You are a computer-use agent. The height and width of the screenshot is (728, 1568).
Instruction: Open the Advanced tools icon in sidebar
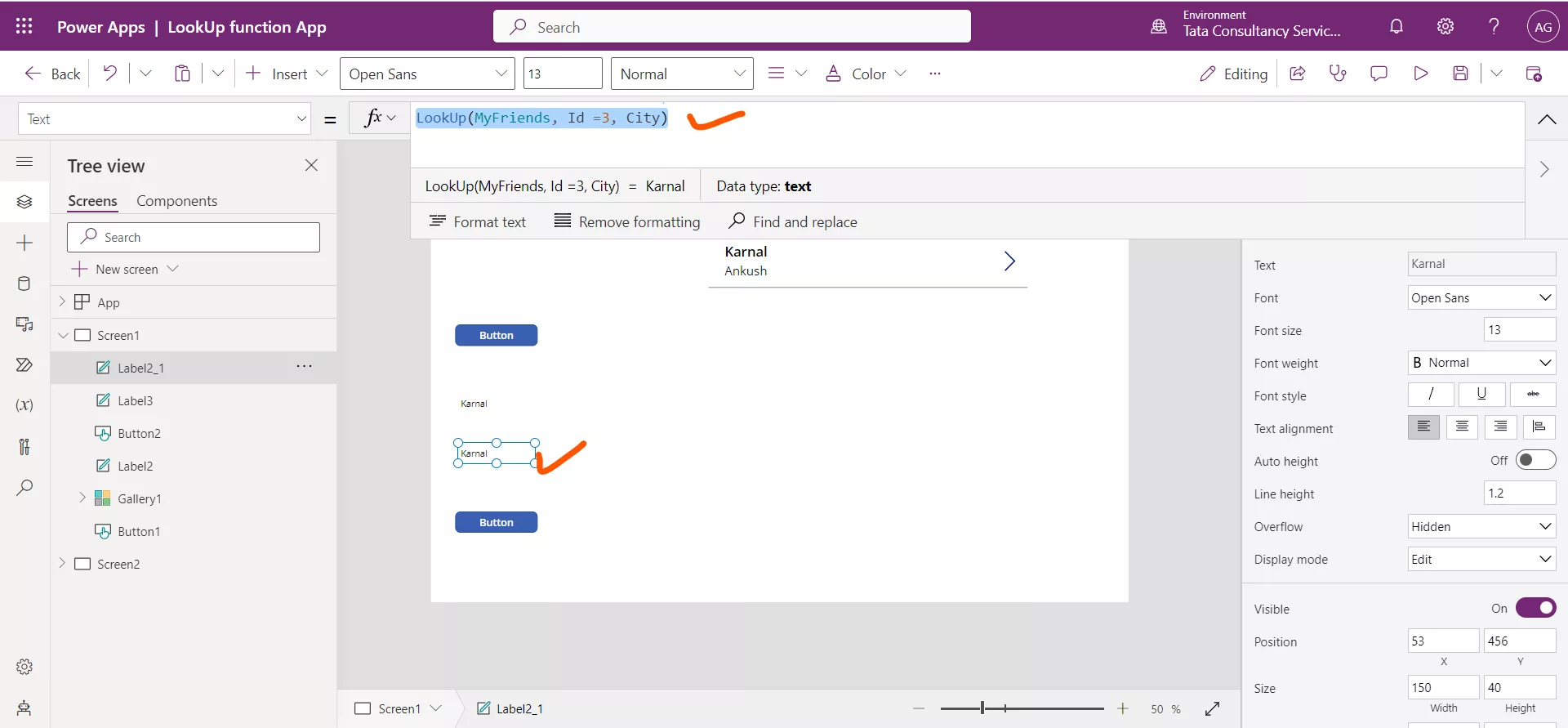tap(24, 446)
